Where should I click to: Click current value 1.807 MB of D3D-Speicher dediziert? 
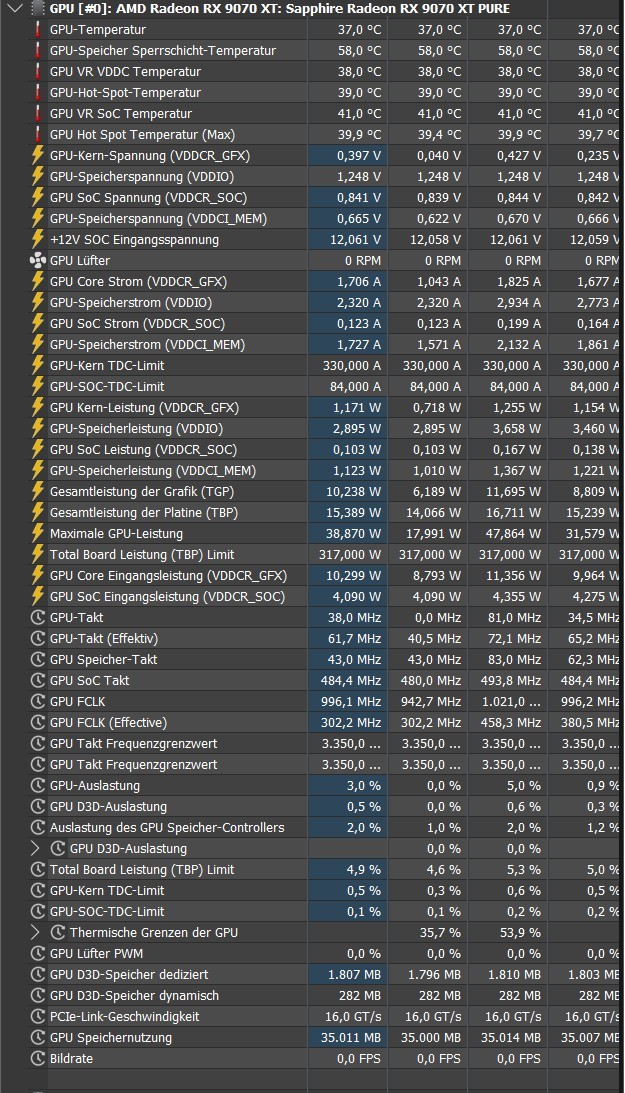coord(354,974)
